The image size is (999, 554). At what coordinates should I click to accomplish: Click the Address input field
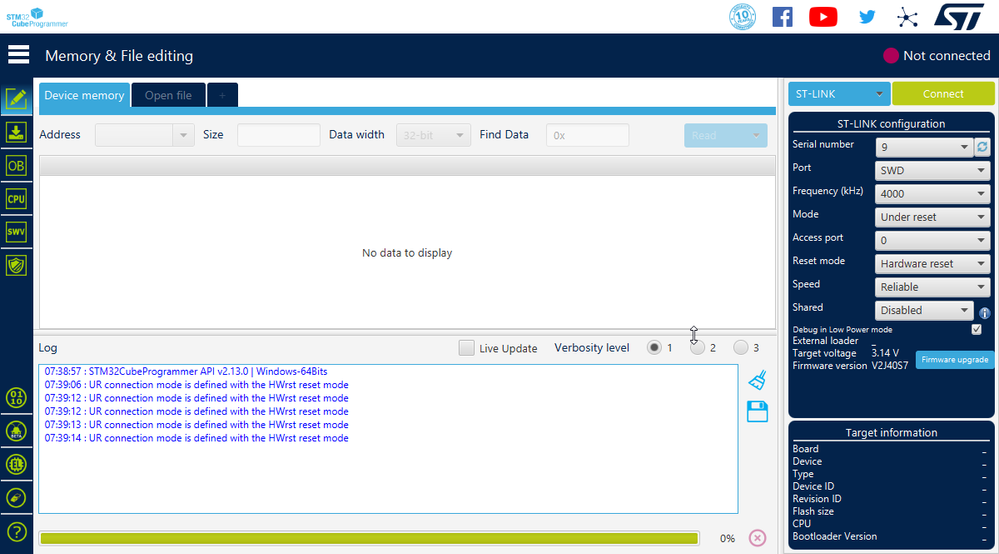tap(134, 135)
